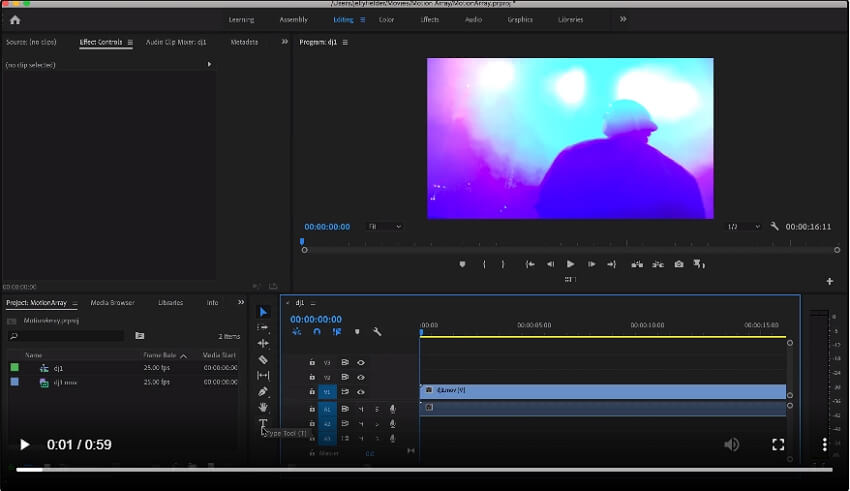Toggle insert sequences as nests
This screenshot has width=850, height=491.
(x=297, y=331)
